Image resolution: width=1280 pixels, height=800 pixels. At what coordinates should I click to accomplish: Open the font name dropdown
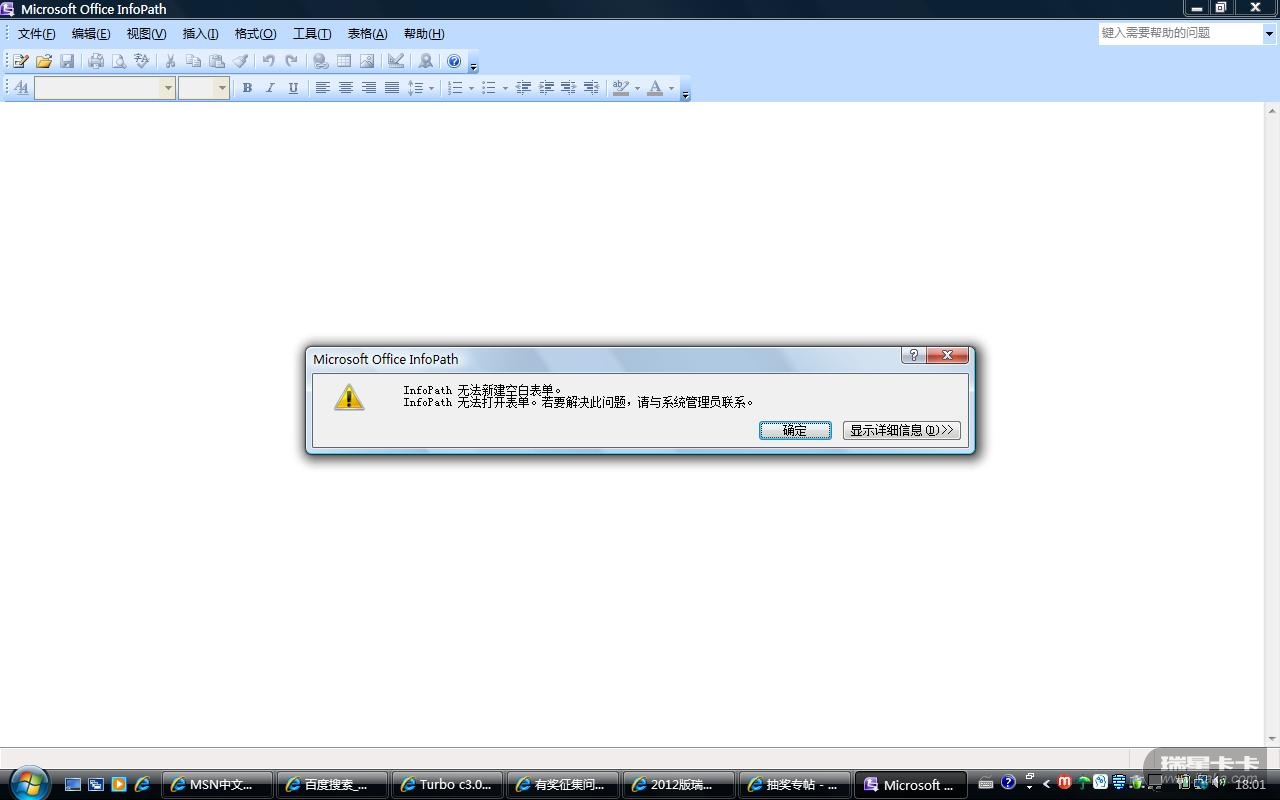pyautogui.click(x=167, y=88)
